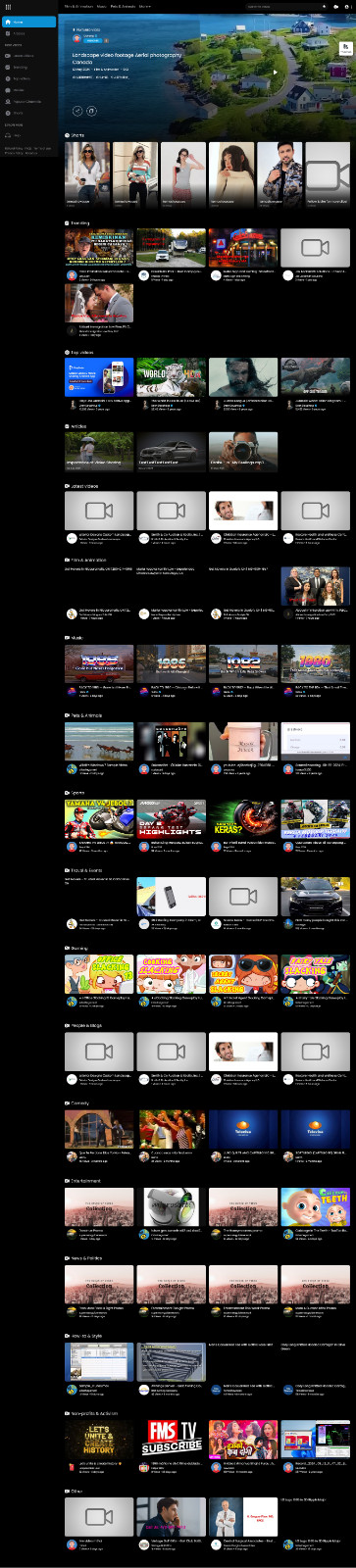Open the Let's Unite & Create History thumbnail
Viewport: 356px width, 1568px height.
tap(99, 1439)
